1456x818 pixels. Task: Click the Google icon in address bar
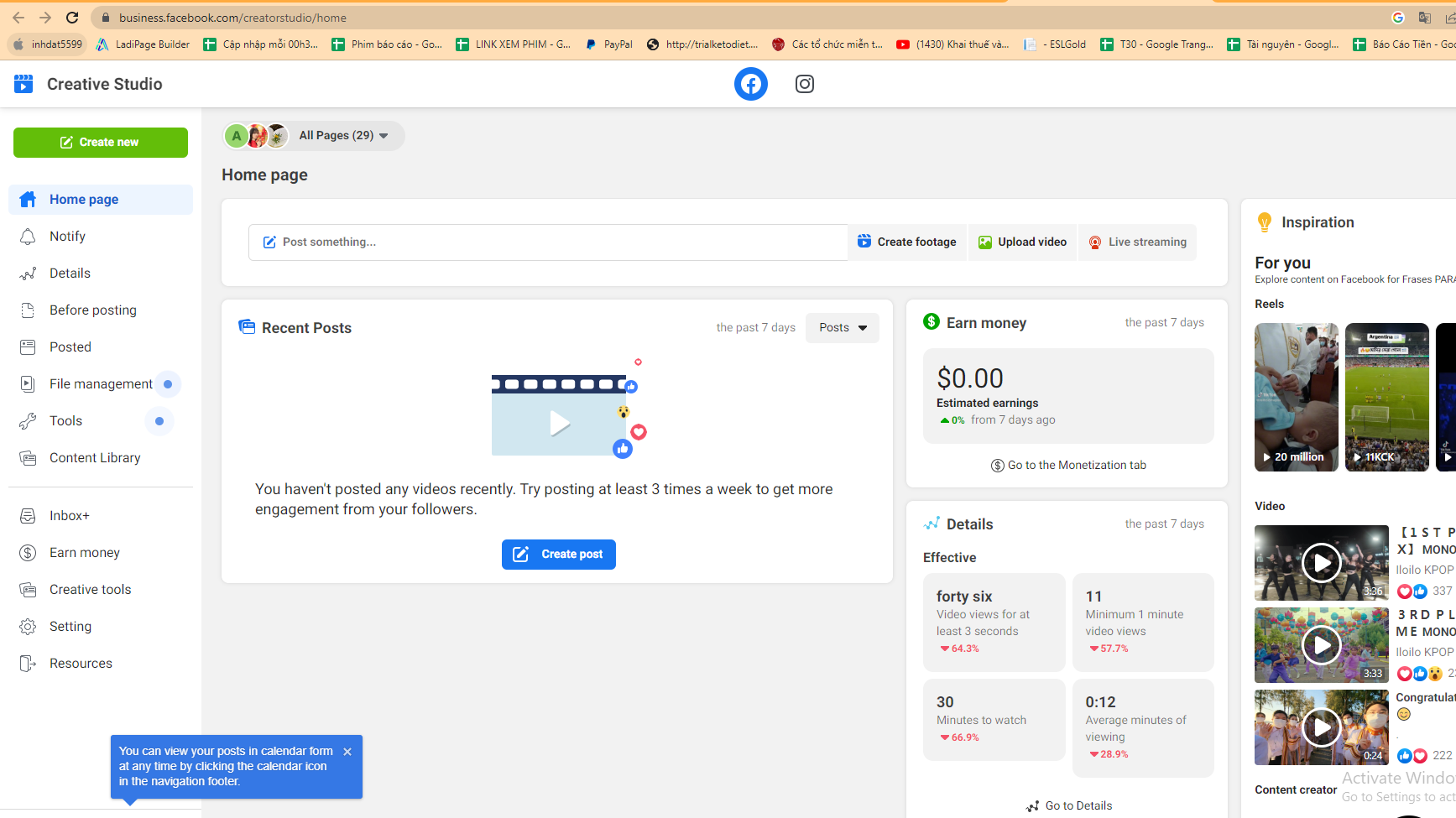pos(1398,18)
